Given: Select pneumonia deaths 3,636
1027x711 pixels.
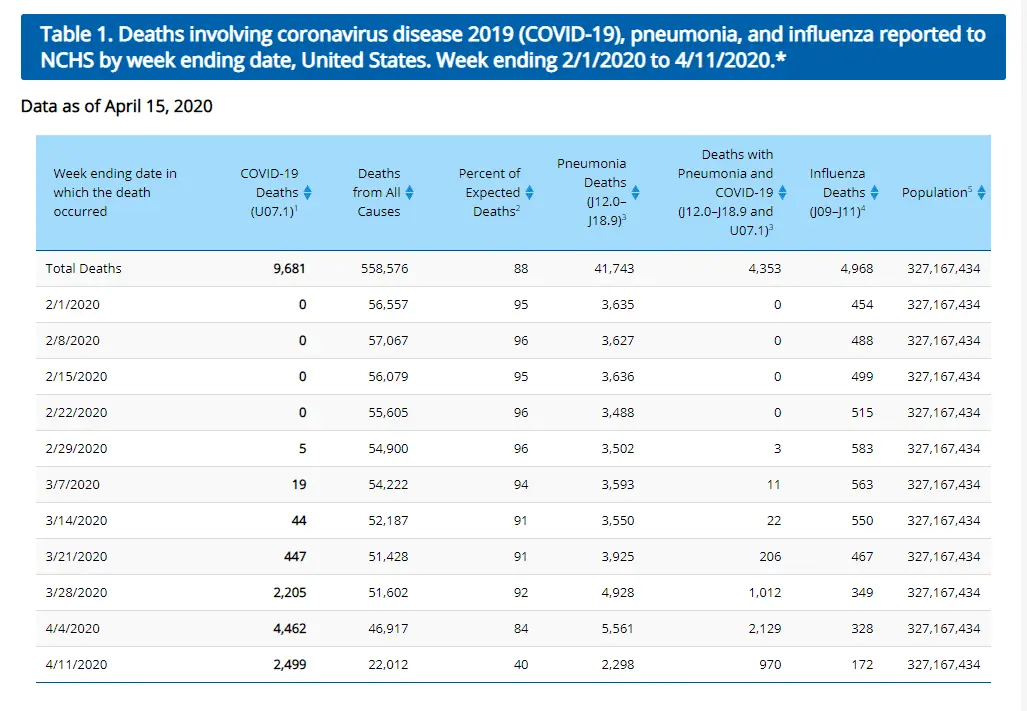Looking at the screenshot, I should [x=618, y=376].
